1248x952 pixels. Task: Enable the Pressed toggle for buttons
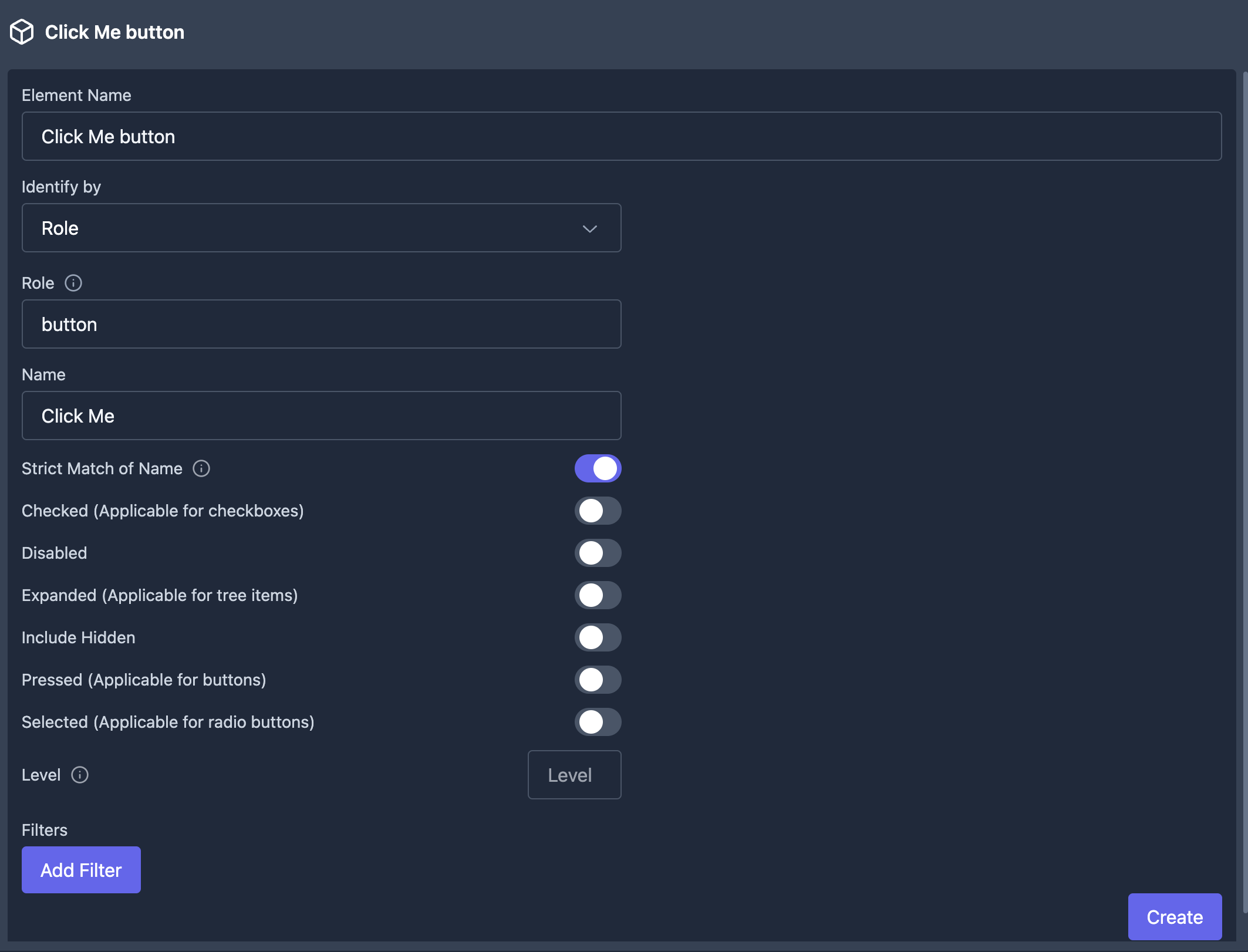tap(598, 680)
